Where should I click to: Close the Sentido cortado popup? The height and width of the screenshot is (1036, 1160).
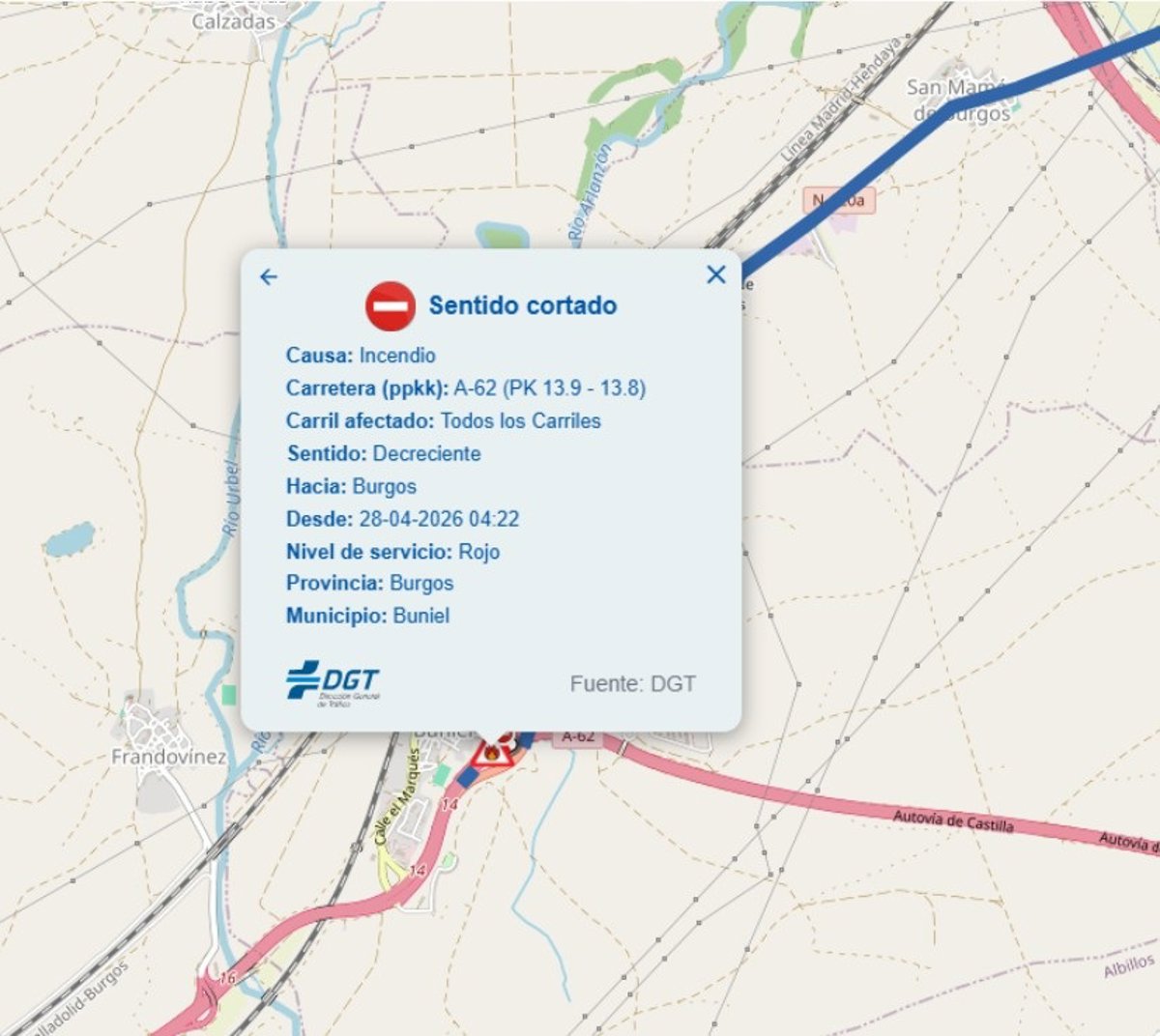coord(716,274)
